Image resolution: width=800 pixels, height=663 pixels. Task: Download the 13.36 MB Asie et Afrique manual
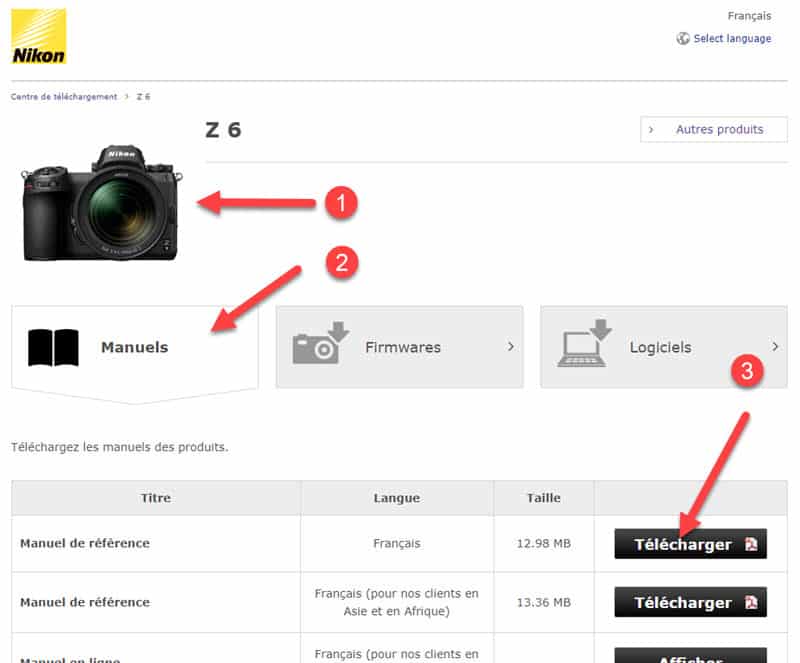(x=690, y=602)
